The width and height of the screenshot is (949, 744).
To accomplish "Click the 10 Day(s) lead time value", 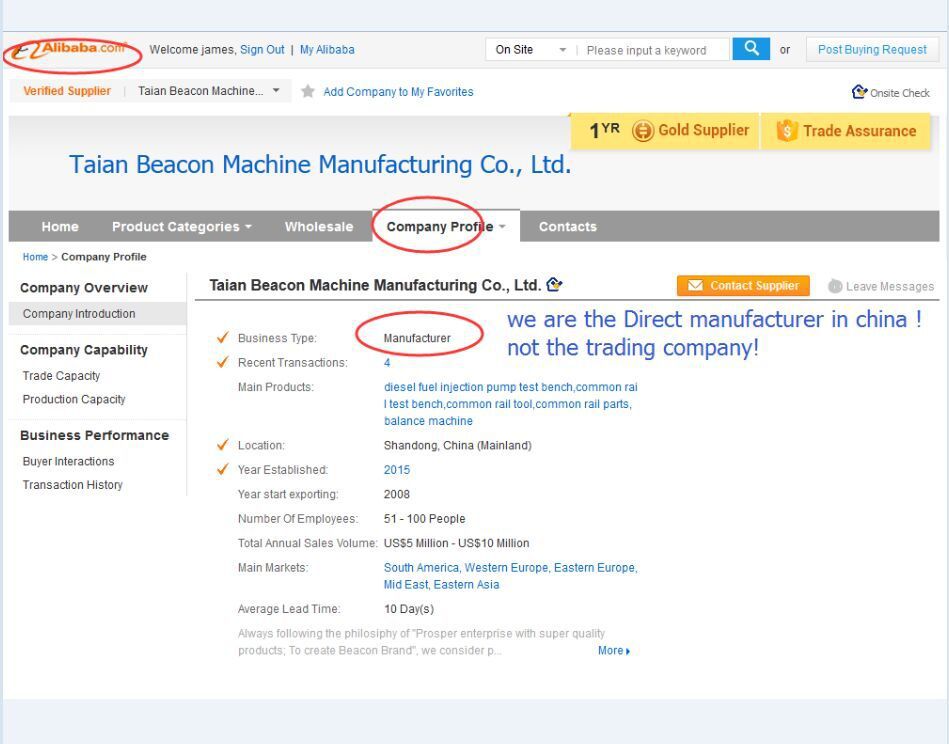I will [409, 609].
